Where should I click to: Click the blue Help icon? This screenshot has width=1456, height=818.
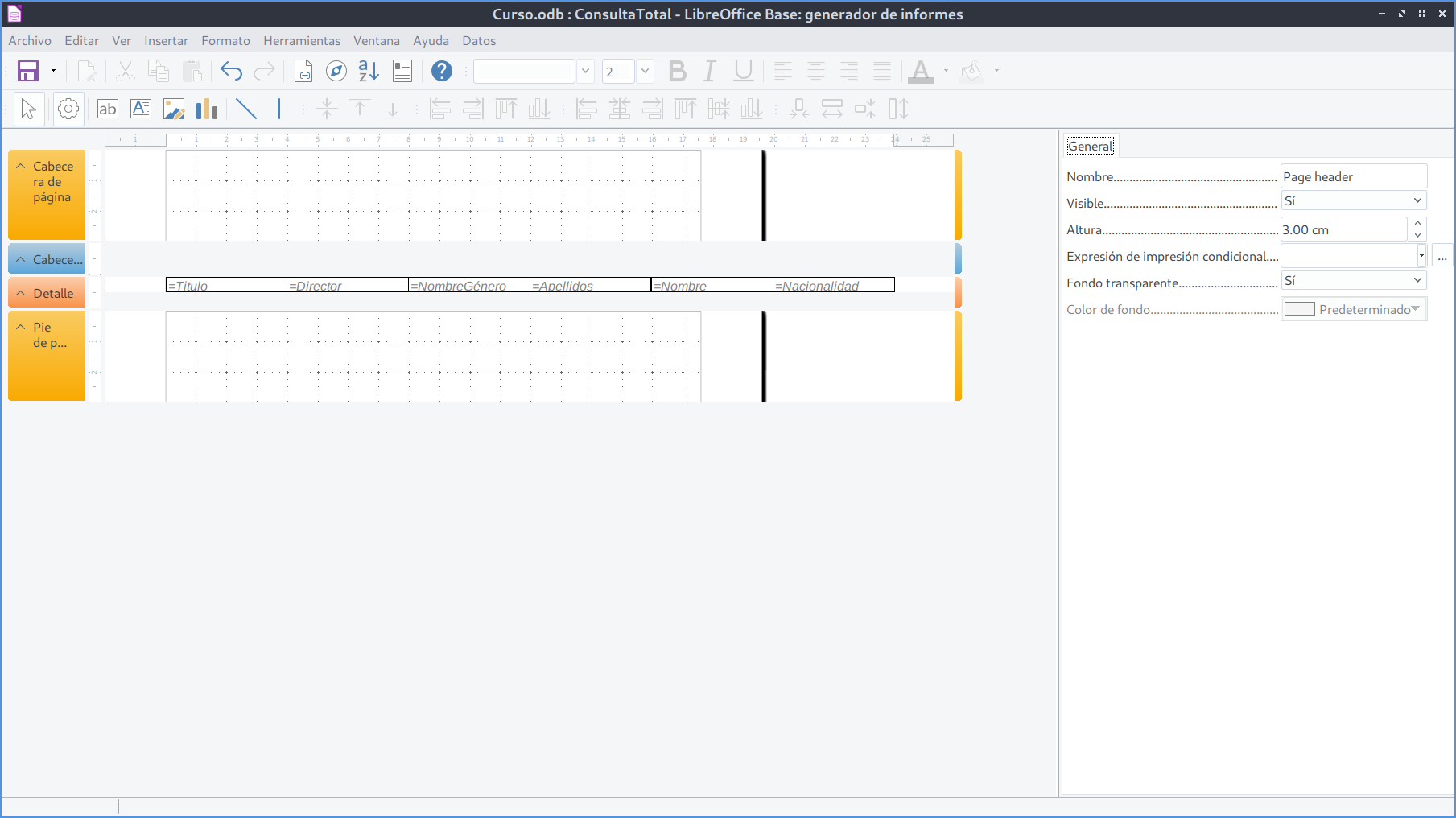click(441, 72)
